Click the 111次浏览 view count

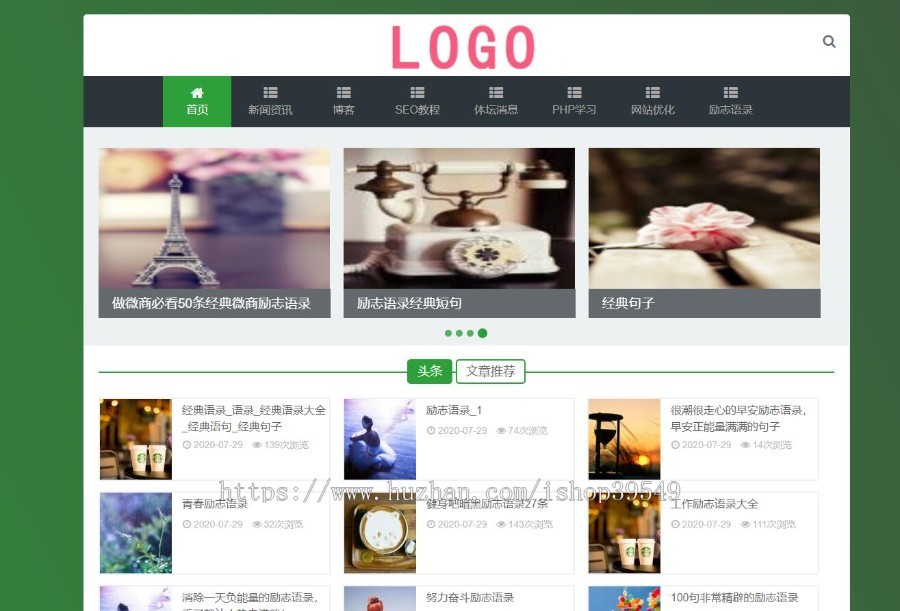point(769,524)
